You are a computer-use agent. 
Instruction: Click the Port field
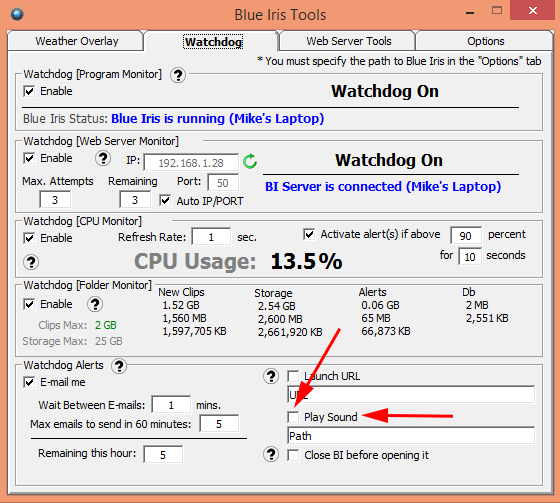point(223,183)
